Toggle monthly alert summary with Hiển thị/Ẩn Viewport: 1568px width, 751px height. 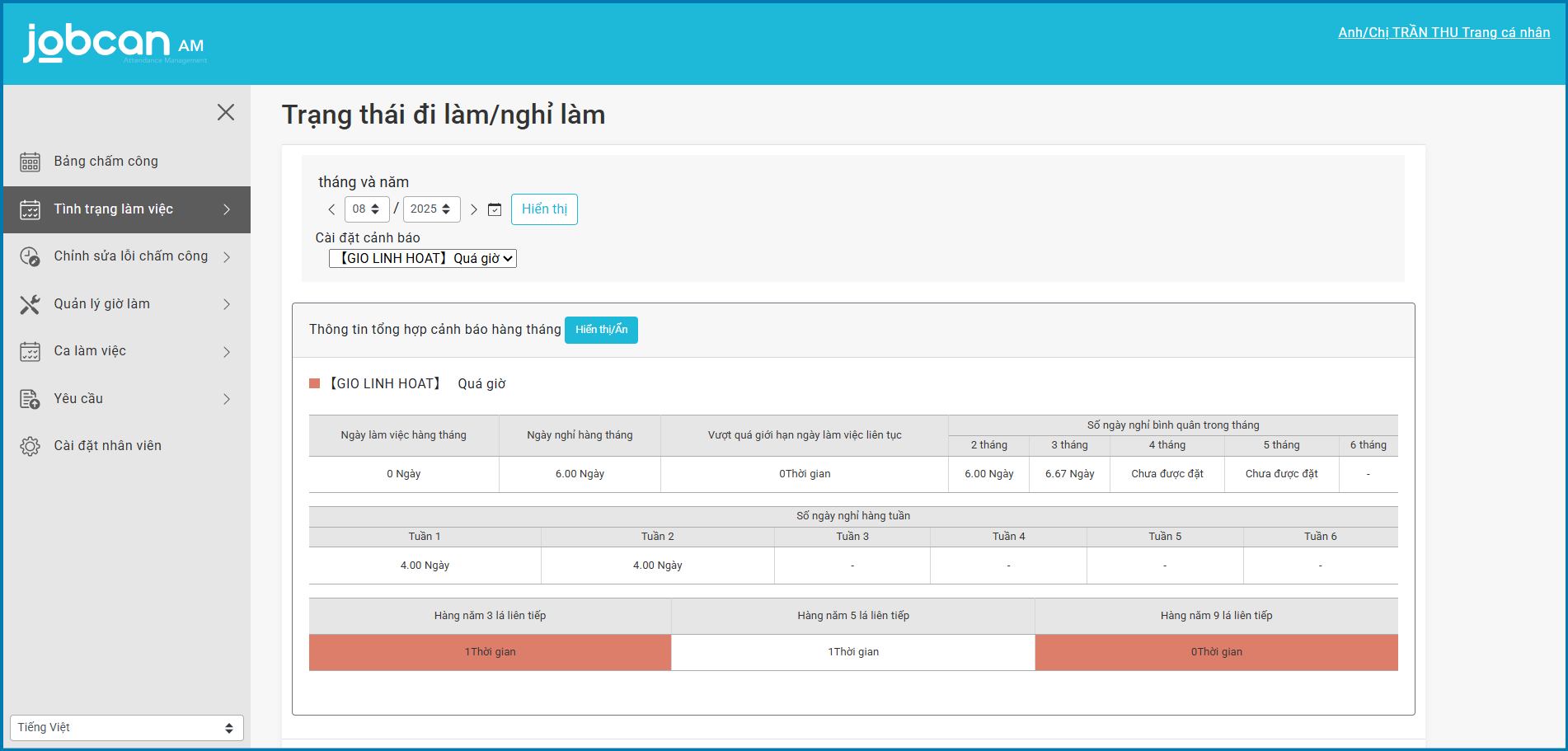click(601, 330)
